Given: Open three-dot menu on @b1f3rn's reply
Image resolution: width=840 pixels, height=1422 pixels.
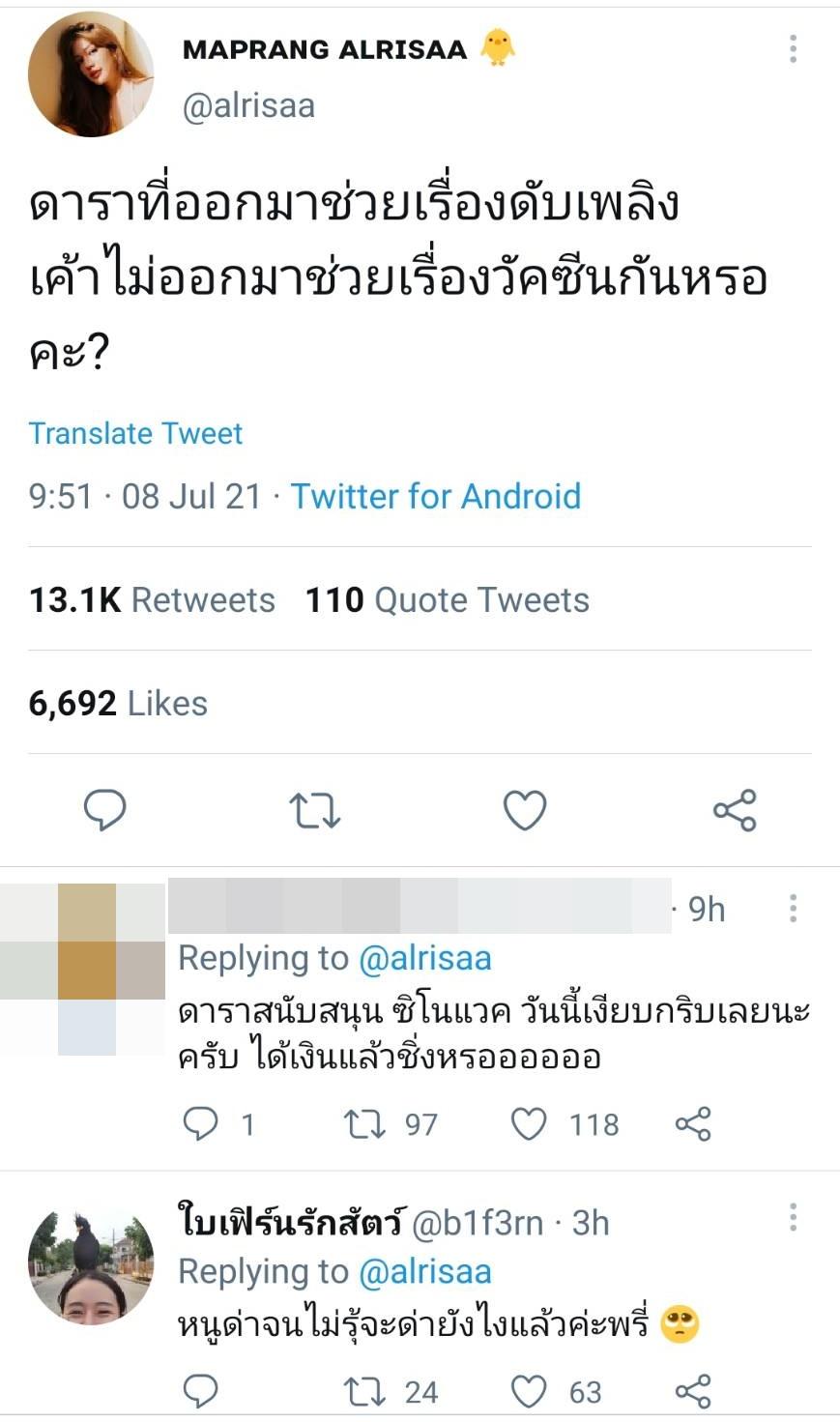Looking at the screenshot, I should click(x=793, y=1217).
